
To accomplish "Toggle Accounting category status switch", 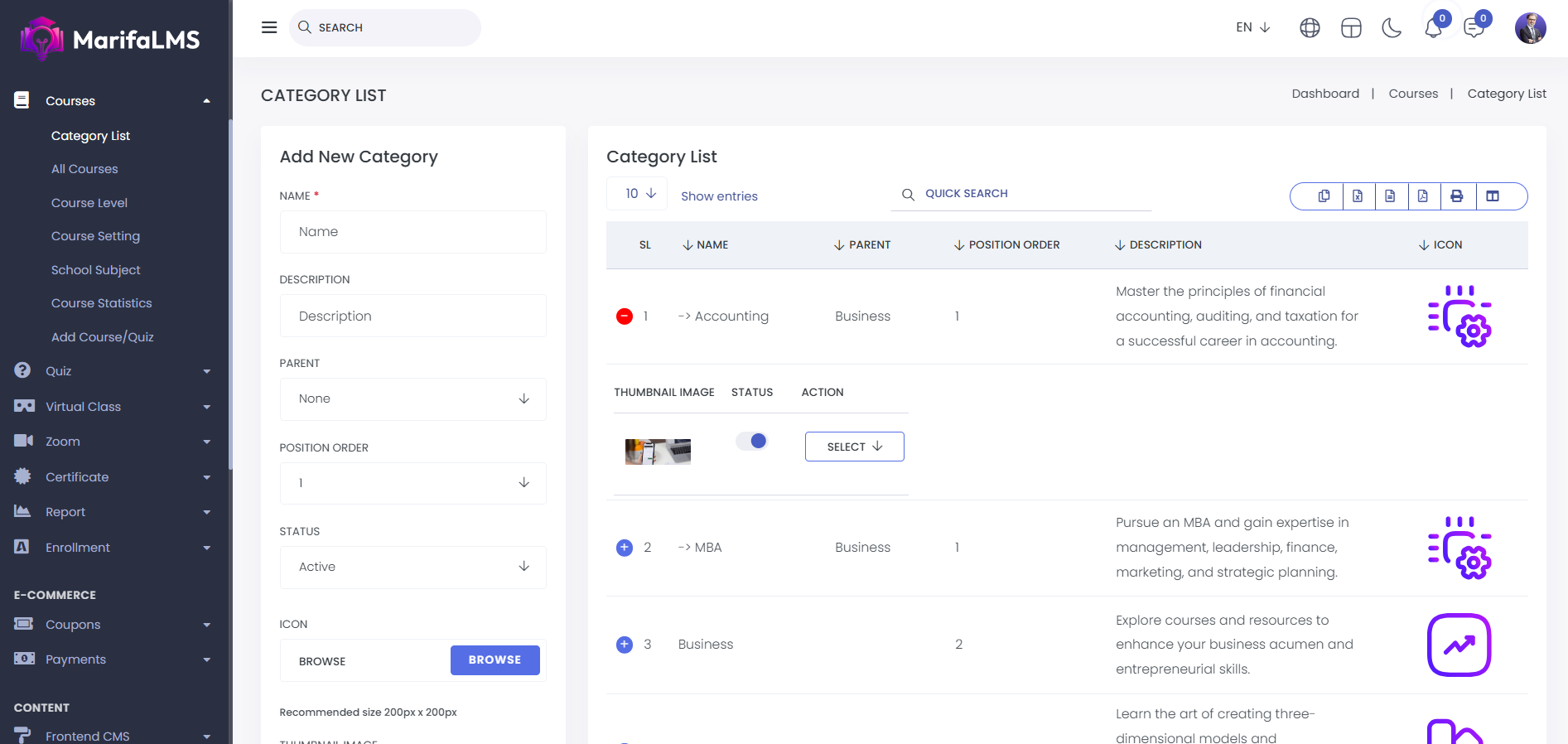I will [752, 441].
